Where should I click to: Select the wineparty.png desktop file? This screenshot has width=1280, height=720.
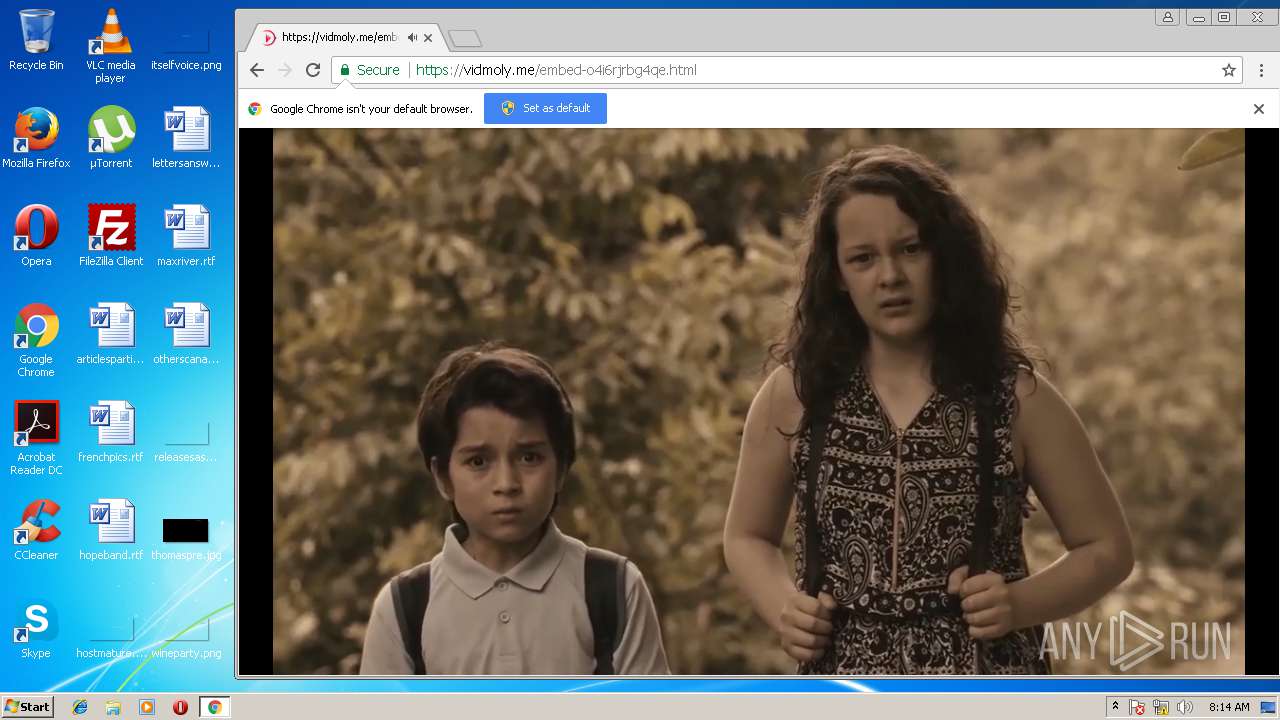tap(186, 636)
